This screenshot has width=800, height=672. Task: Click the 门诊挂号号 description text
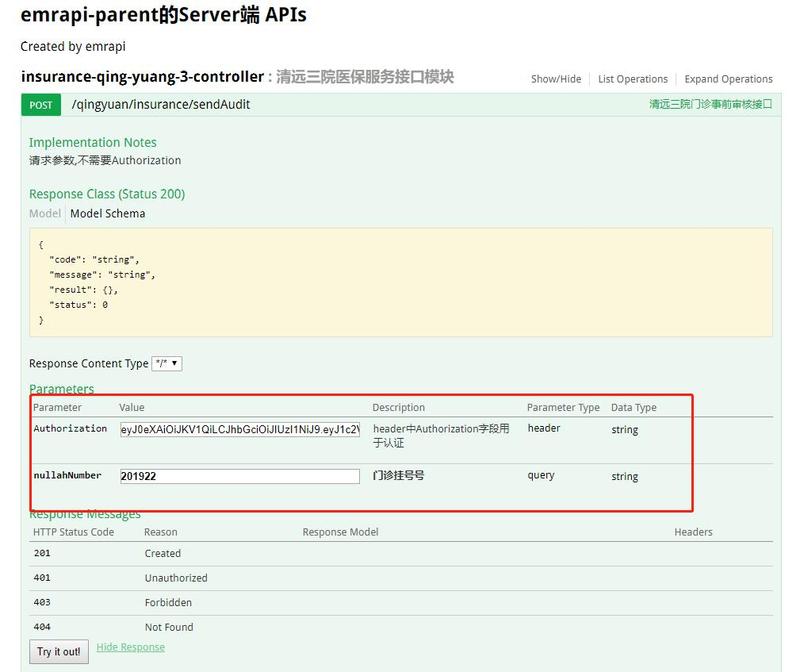pyautogui.click(x=398, y=475)
